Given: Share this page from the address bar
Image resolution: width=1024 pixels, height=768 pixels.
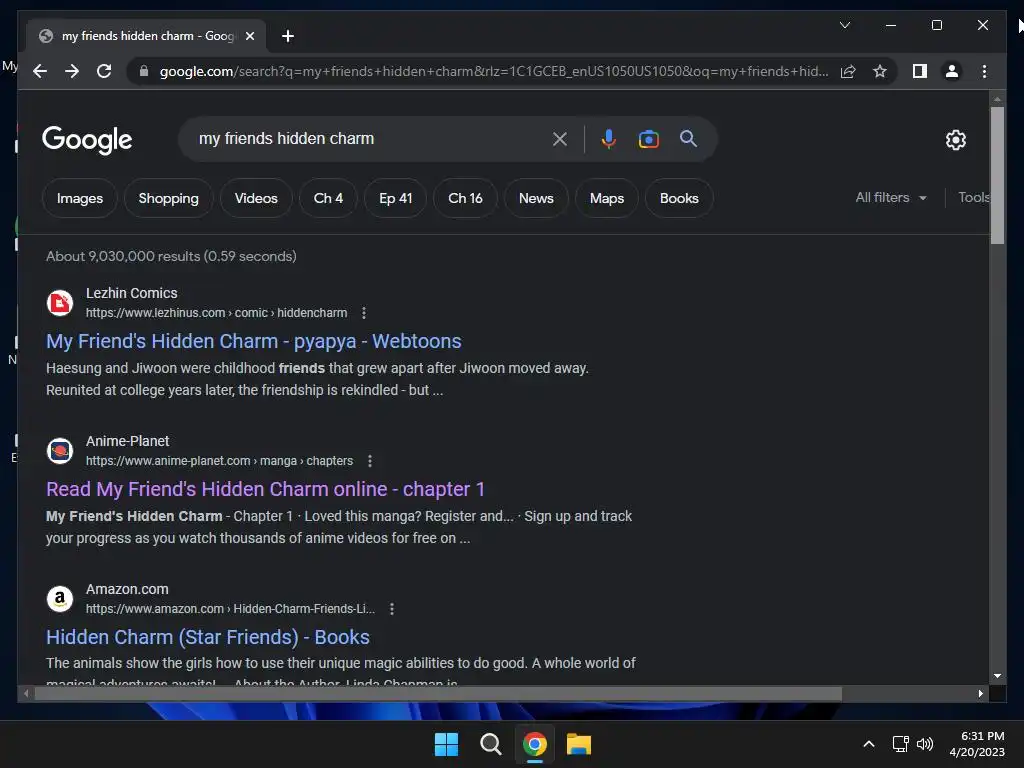Looking at the screenshot, I should point(848,71).
